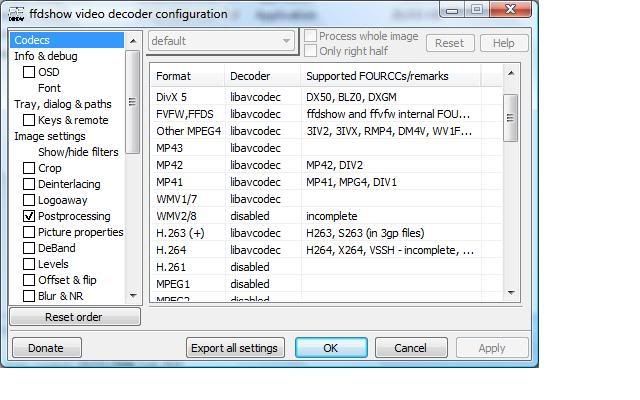Click the Reset order button
The image size is (640, 400).
(75, 317)
